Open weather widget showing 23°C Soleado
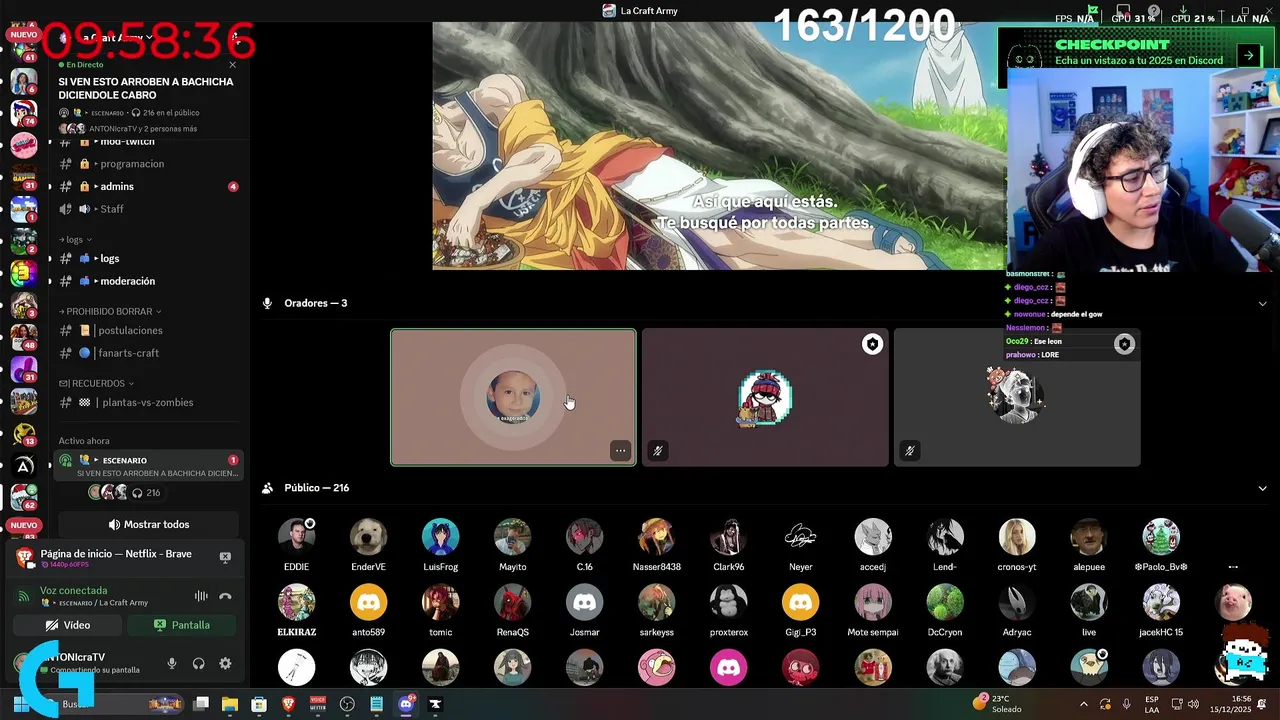1280x720 pixels. click(998, 704)
